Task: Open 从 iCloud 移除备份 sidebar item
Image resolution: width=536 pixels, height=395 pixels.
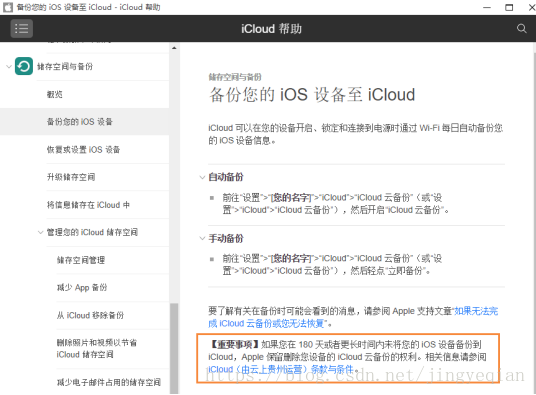Action: point(90,315)
